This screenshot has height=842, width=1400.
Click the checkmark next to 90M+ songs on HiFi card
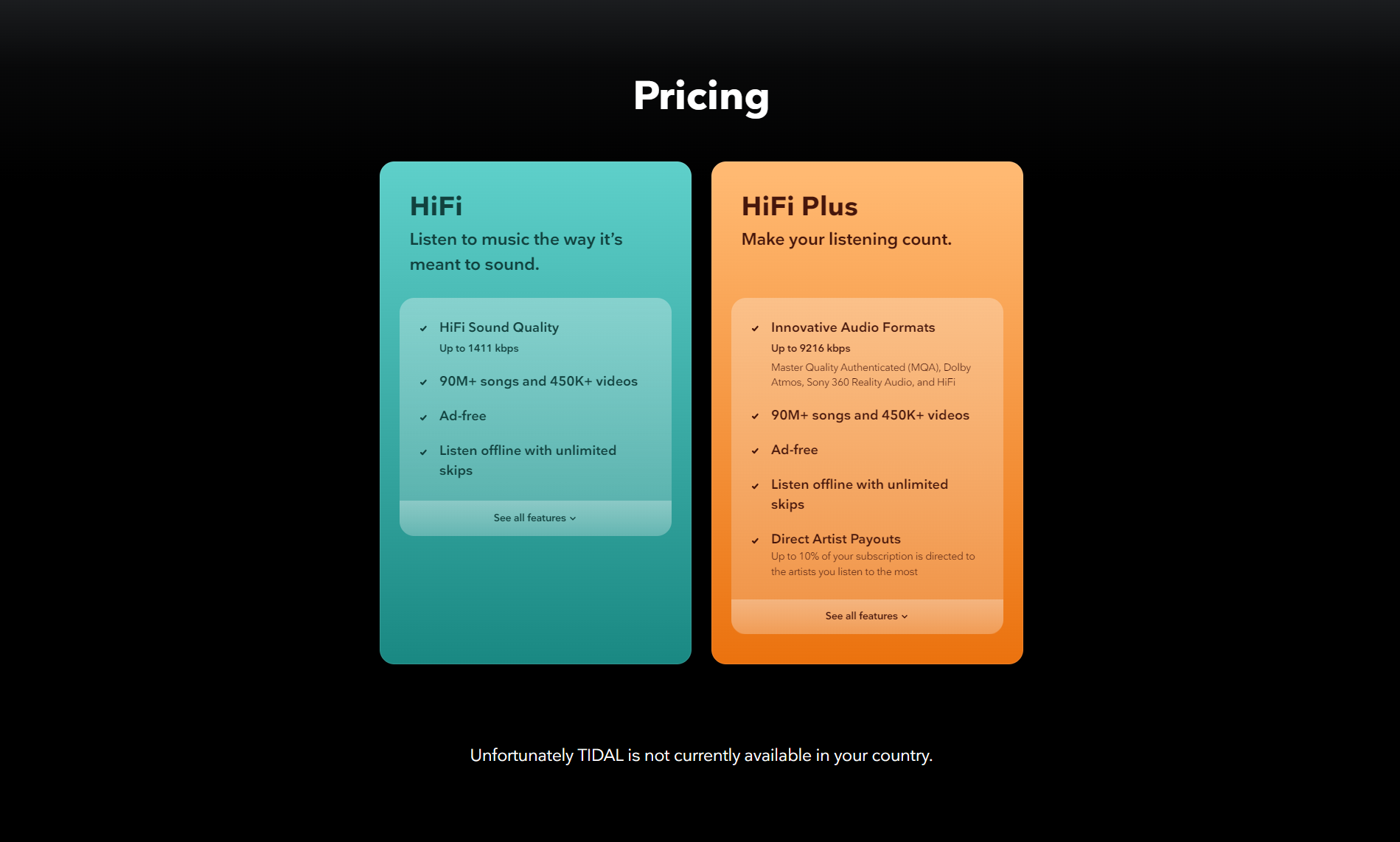tap(424, 382)
